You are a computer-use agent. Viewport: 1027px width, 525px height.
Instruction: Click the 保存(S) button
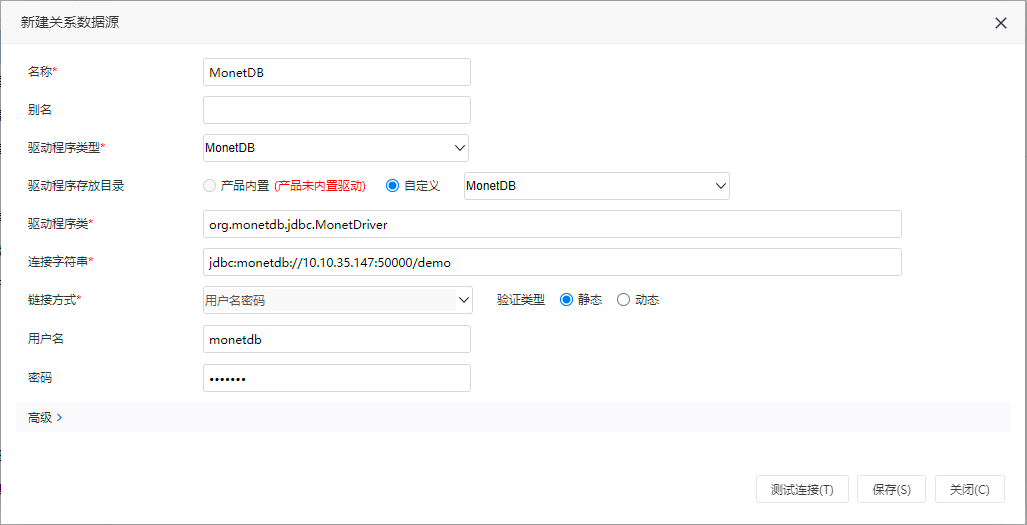(x=891, y=489)
